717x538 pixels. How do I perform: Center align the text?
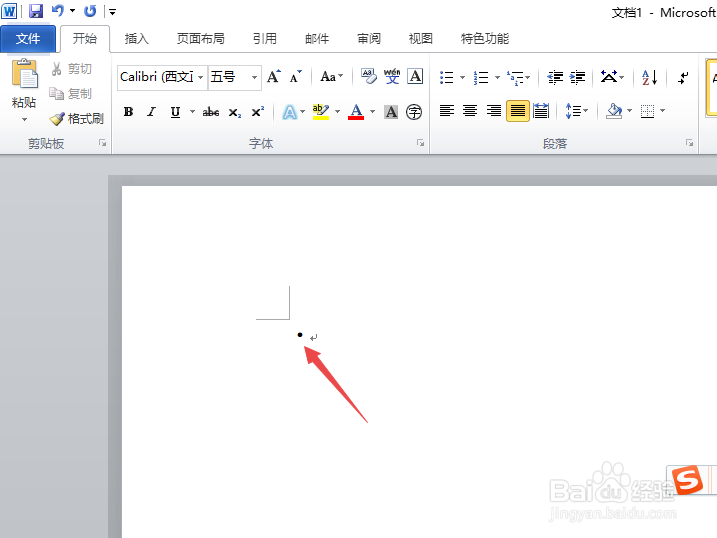tap(470, 111)
